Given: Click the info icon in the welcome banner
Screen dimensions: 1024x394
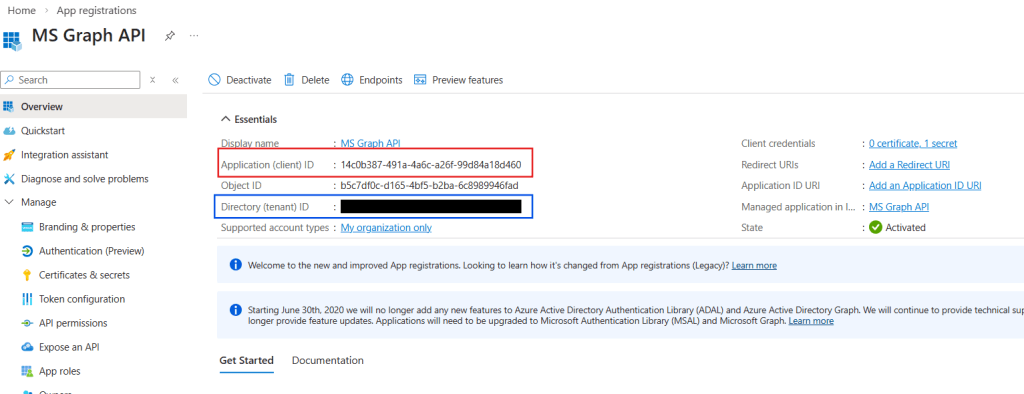Looking at the screenshot, I should click(x=236, y=265).
